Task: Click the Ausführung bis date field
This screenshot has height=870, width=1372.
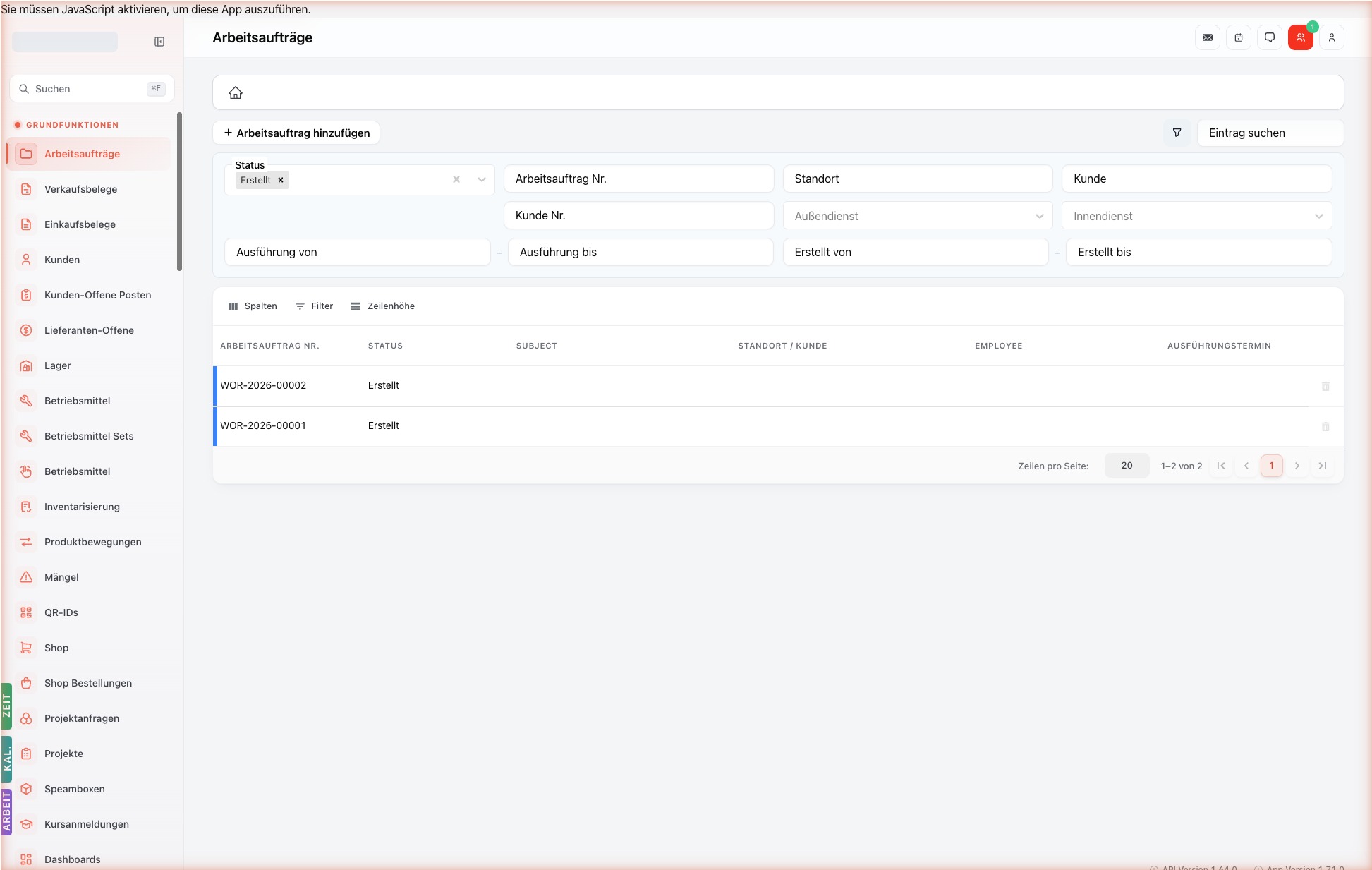Action: coord(641,252)
